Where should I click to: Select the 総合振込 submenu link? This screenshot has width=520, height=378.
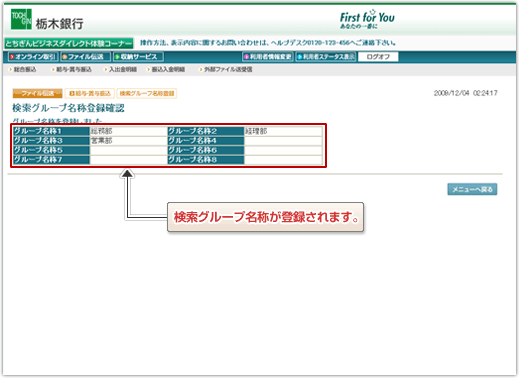point(23,69)
